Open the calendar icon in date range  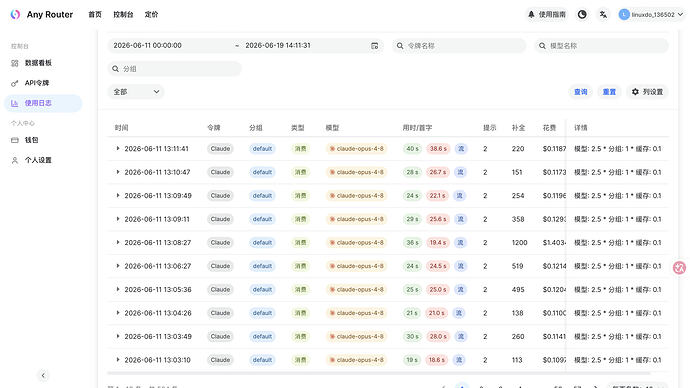[x=374, y=46]
